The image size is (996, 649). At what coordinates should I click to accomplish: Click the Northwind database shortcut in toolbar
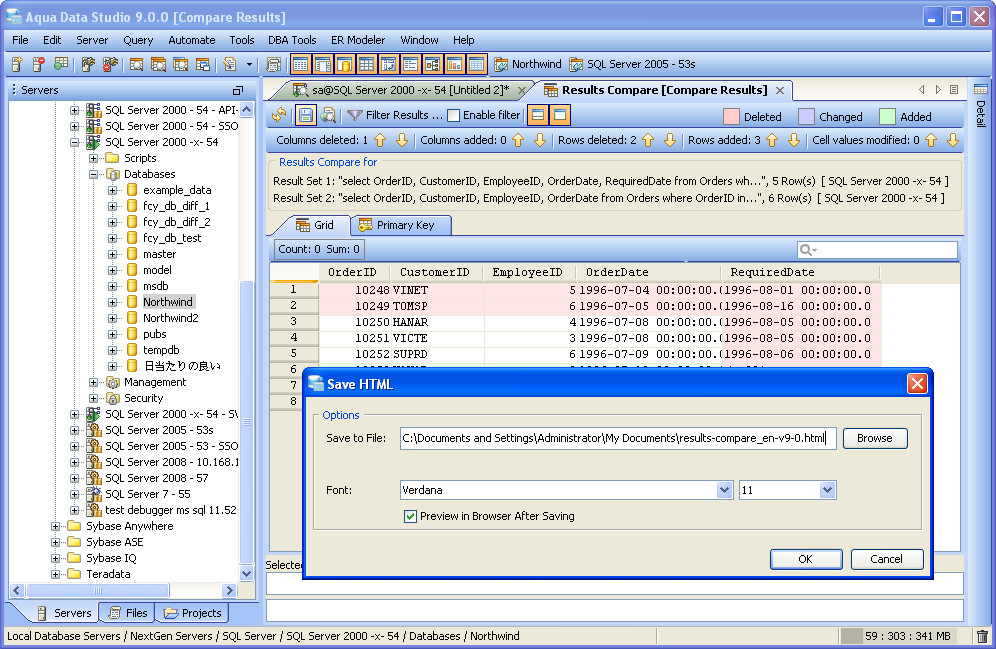pyautogui.click(x=528, y=64)
